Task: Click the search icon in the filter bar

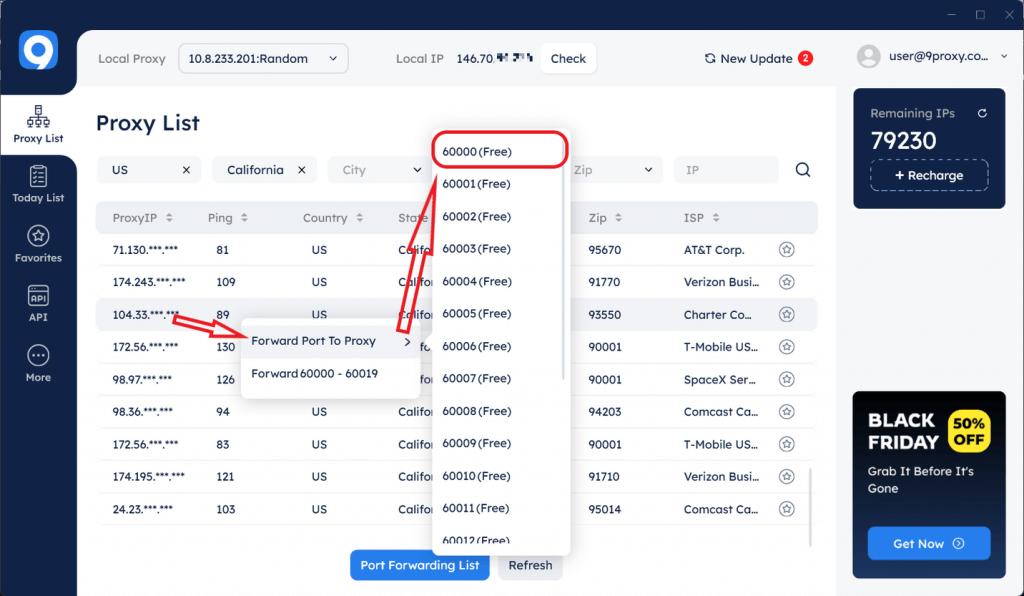Action: 803,169
